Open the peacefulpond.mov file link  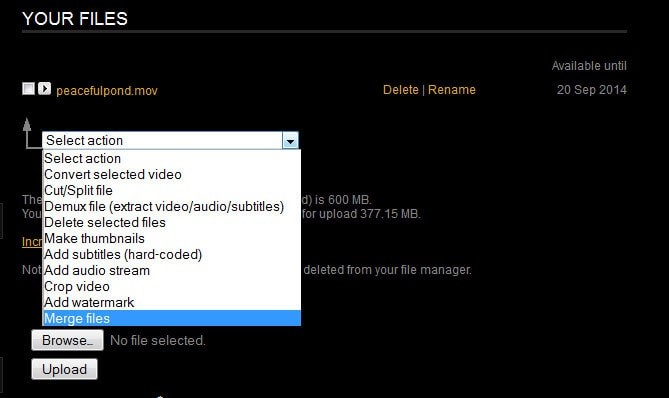[107, 90]
